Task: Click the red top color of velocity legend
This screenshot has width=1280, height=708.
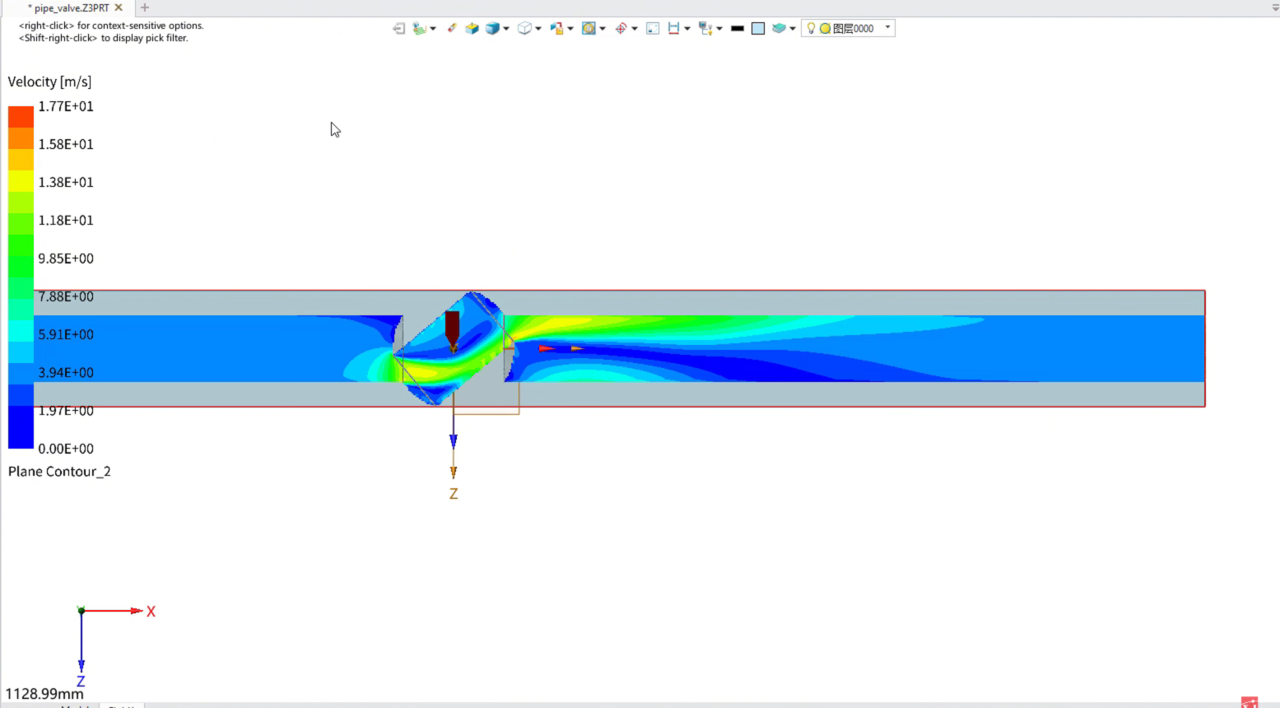Action: coord(21,117)
